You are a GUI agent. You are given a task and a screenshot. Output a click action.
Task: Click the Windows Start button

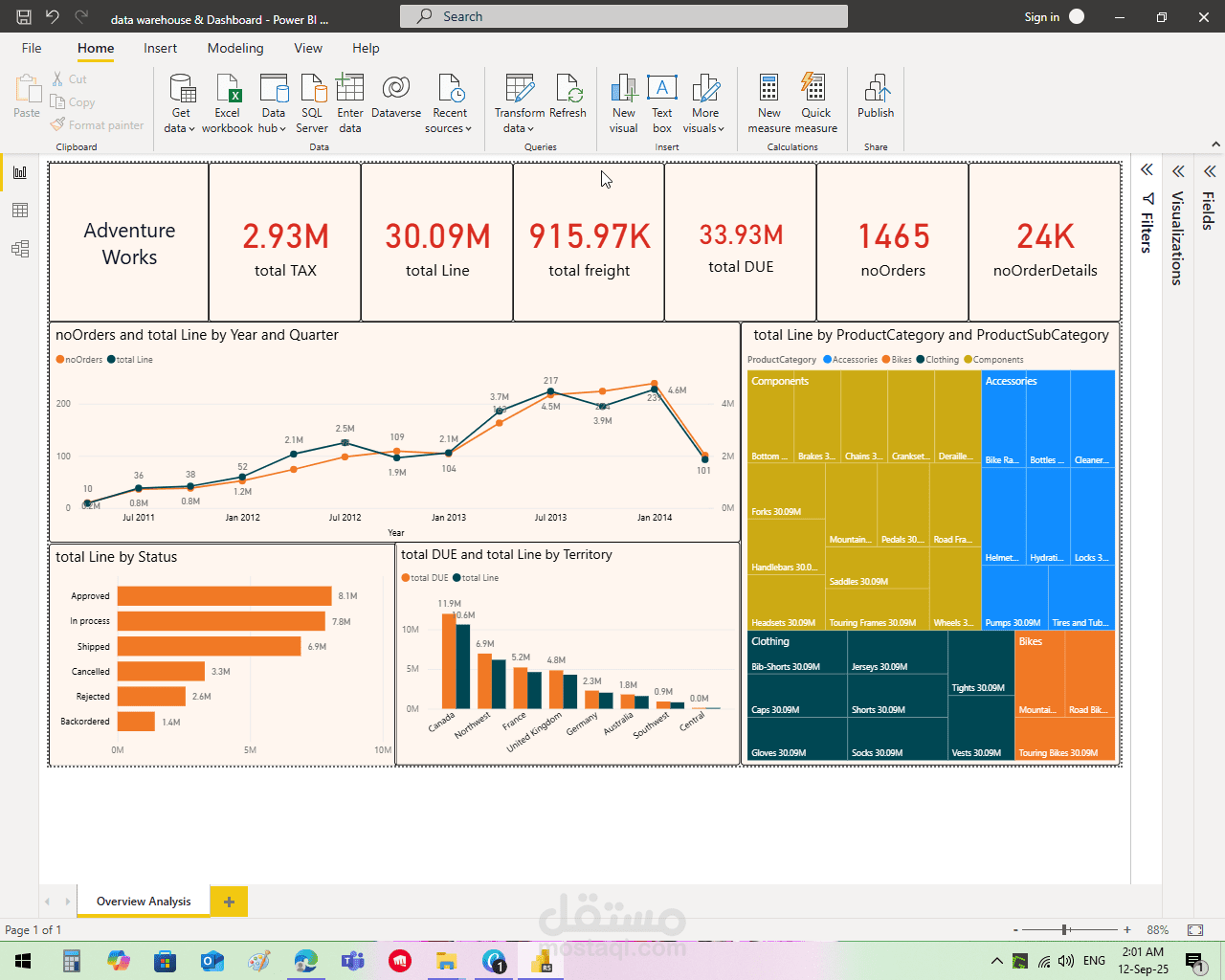[23, 961]
